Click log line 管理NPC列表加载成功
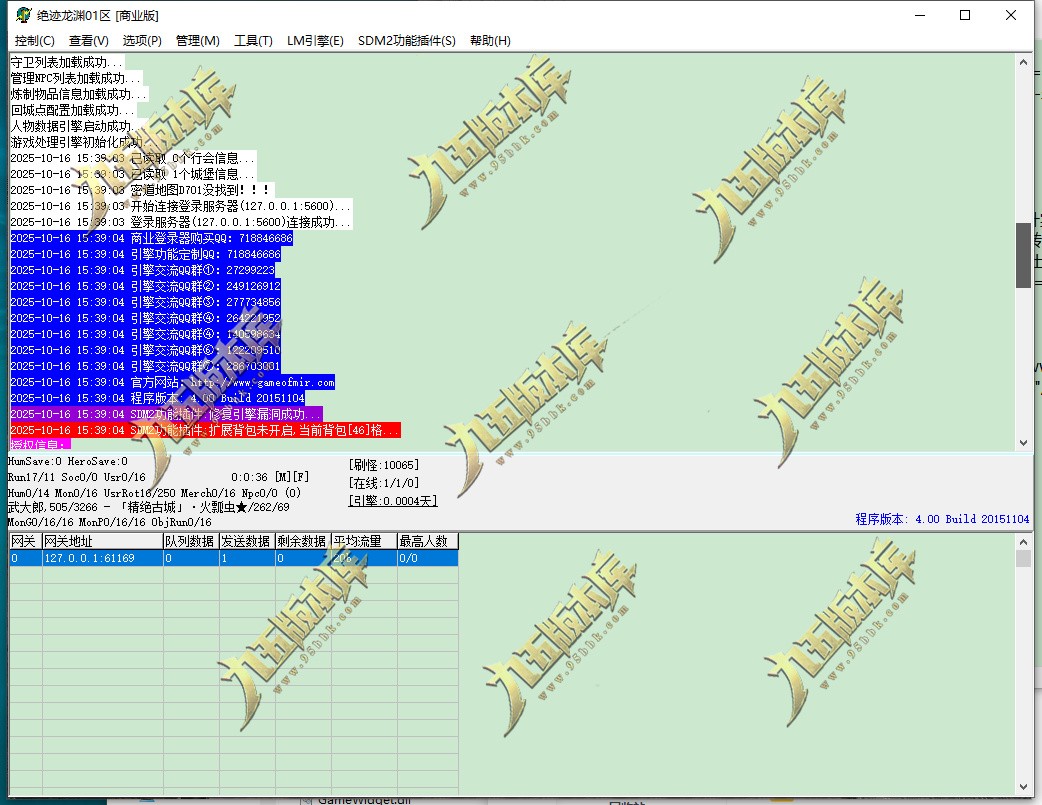The image size is (1042, 805). pyautogui.click(x=76, y=78)
